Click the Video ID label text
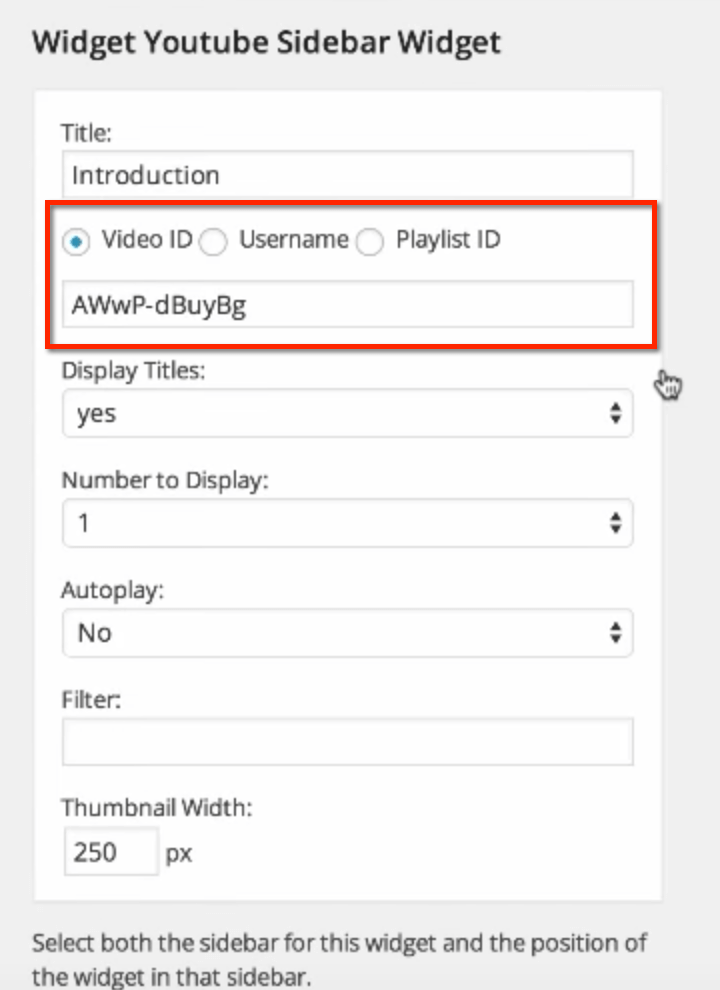This screenshot has height=990, width=720. tap(147, 240)
